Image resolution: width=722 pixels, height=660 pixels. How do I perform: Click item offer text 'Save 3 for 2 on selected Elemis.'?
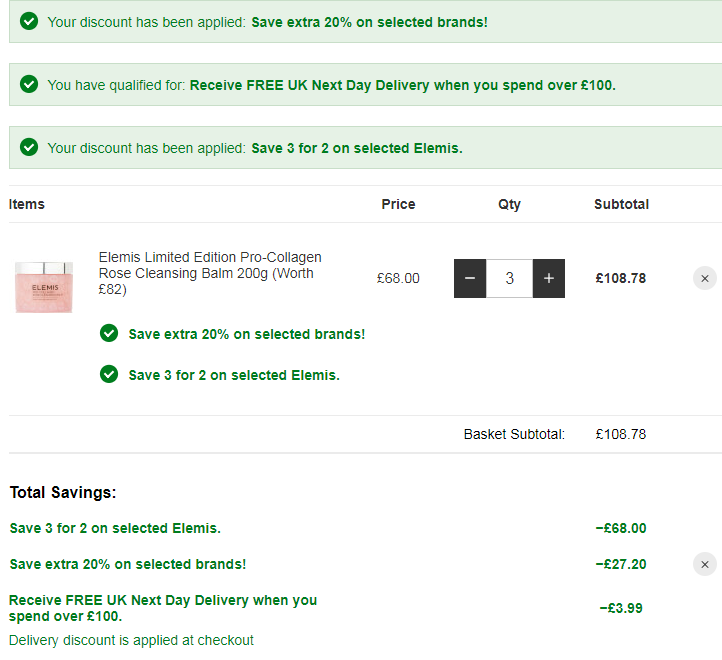(x=234, y=375)
